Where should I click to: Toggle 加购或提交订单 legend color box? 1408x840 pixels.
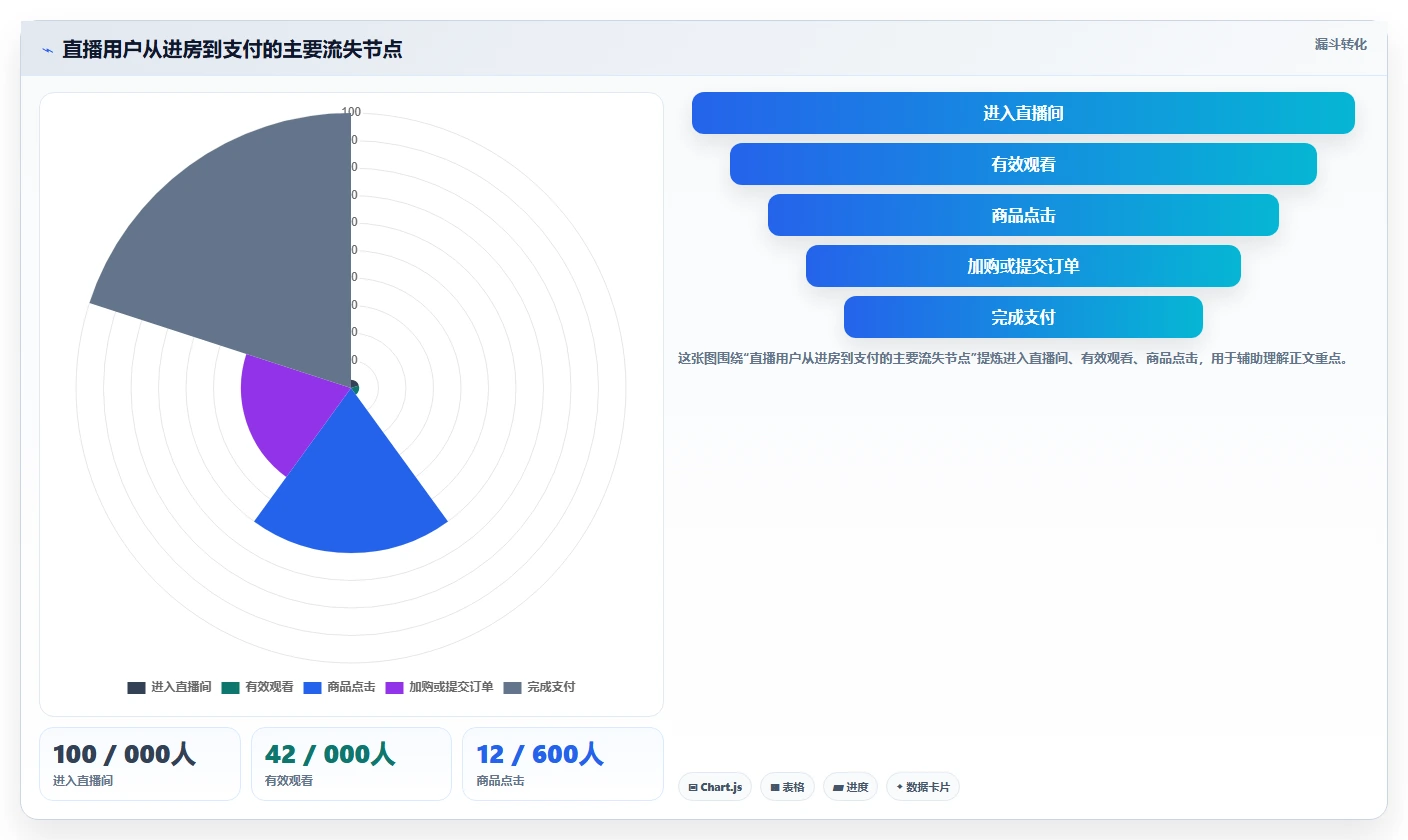click(x=394, y=687)
